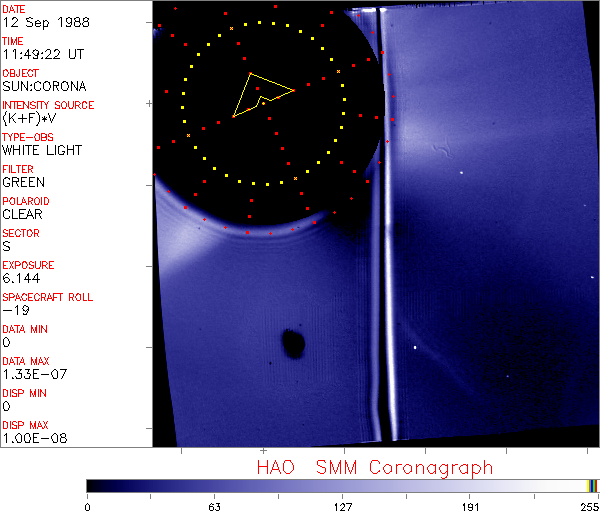Image resolution: width=600 pixels, height=512 pixels.
Task: Click the polaroid value "CLEAR"
Action: [23, 214]
